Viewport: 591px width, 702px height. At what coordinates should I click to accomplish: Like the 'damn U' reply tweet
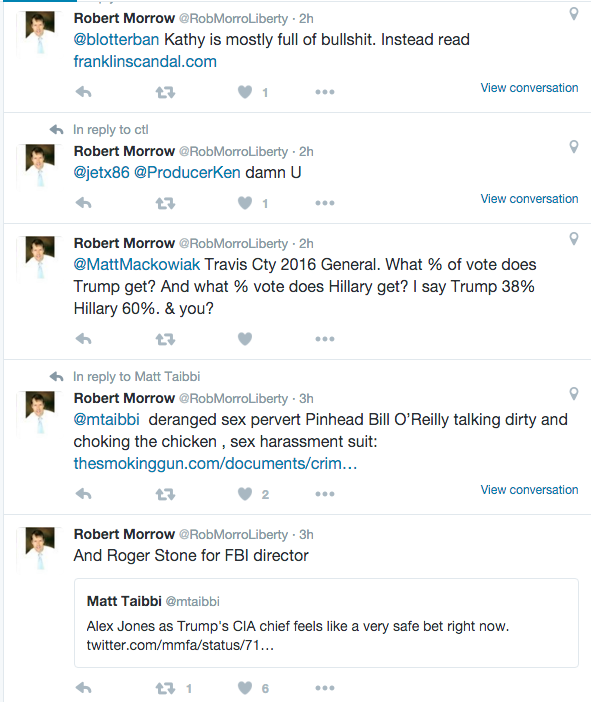coord(245,203)
